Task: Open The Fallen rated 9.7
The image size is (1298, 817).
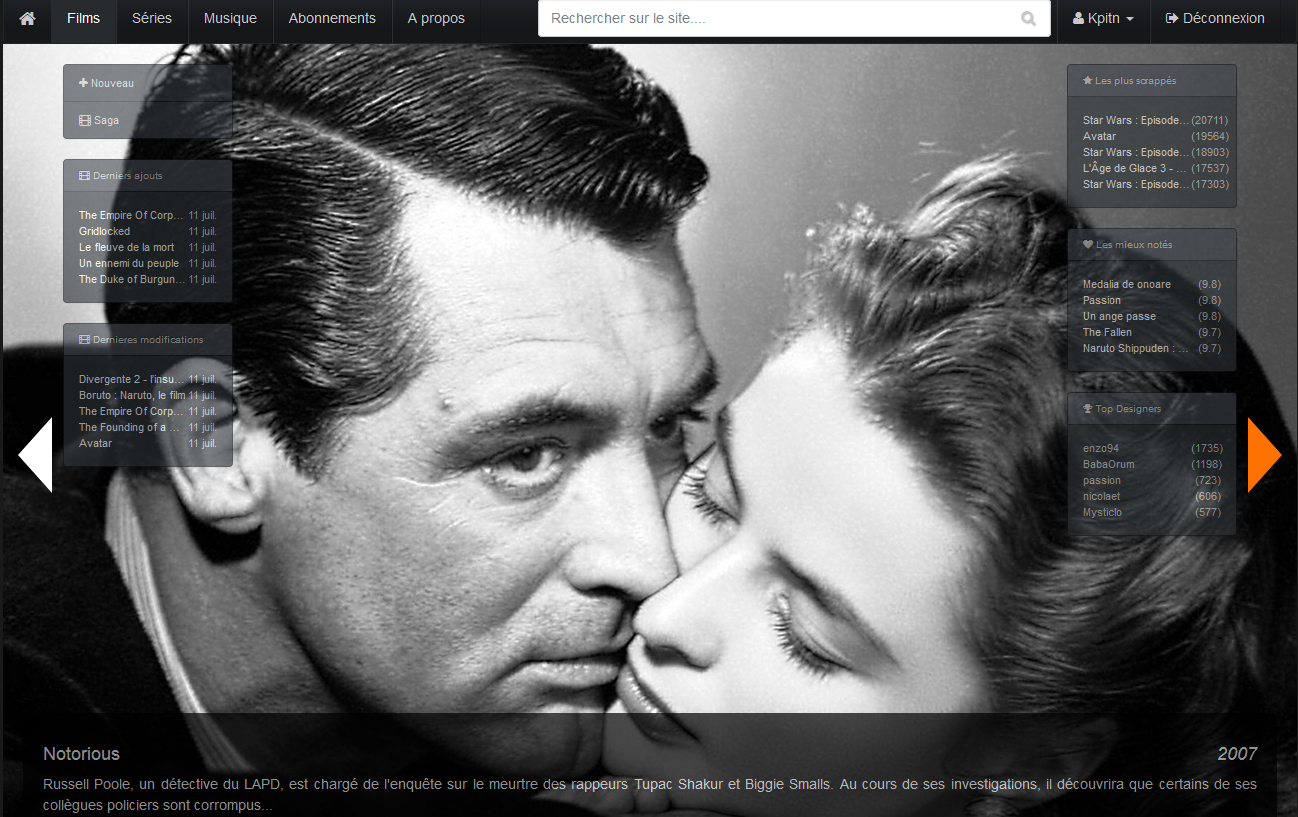Action: coord(1107,332)
